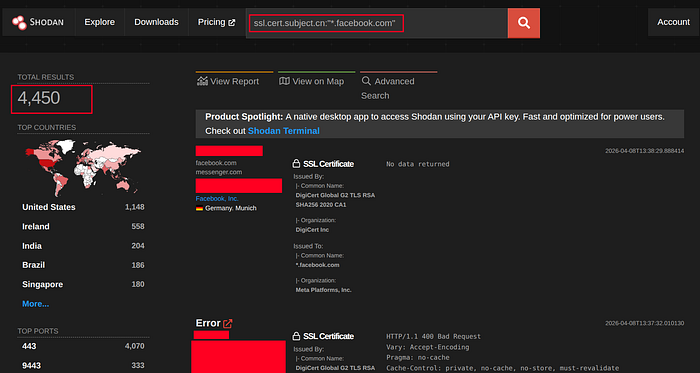Viewport: 700px width, 373px height.
Task: Click the "HTTP/1.1 400 Bad Request" line
Action: click(433, 336)
